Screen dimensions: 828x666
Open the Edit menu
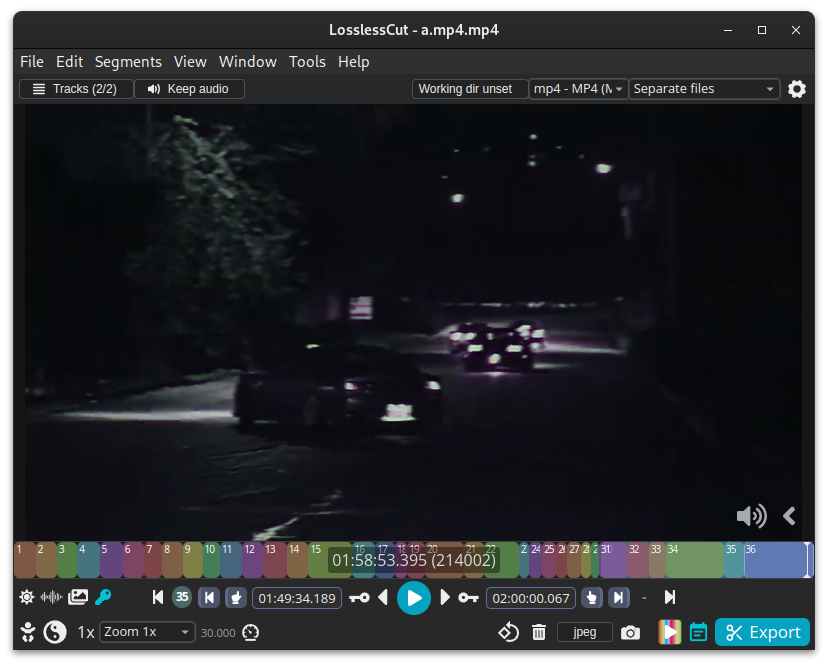(69, 62)
